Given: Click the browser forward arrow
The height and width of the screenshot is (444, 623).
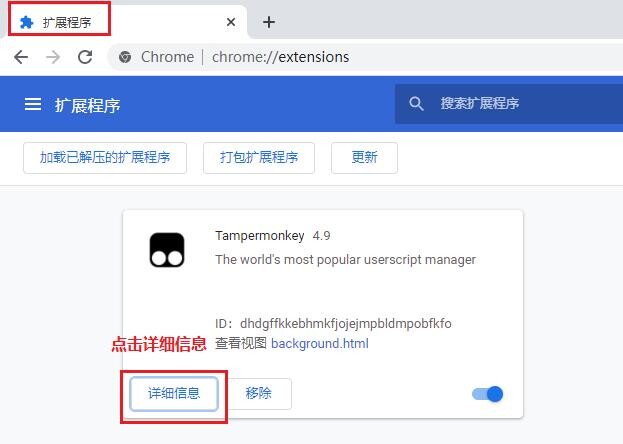Looking at the screenshot, I should pos(53,57).
